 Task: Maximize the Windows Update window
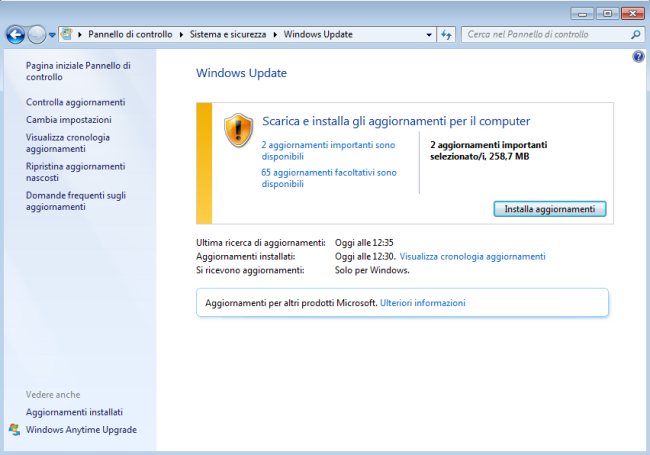607,14
